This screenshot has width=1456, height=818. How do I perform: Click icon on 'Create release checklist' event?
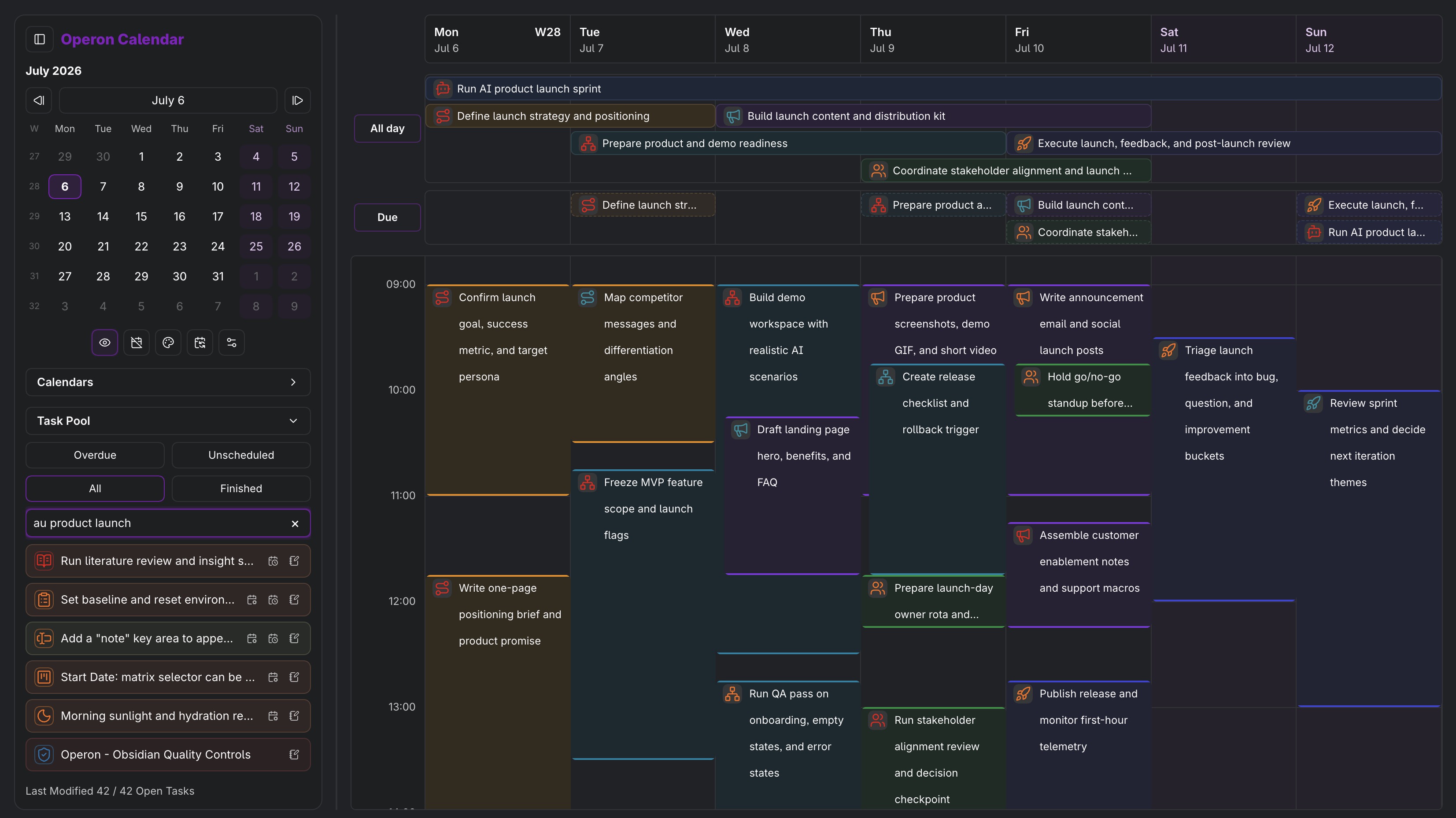[x=886, y=377]
